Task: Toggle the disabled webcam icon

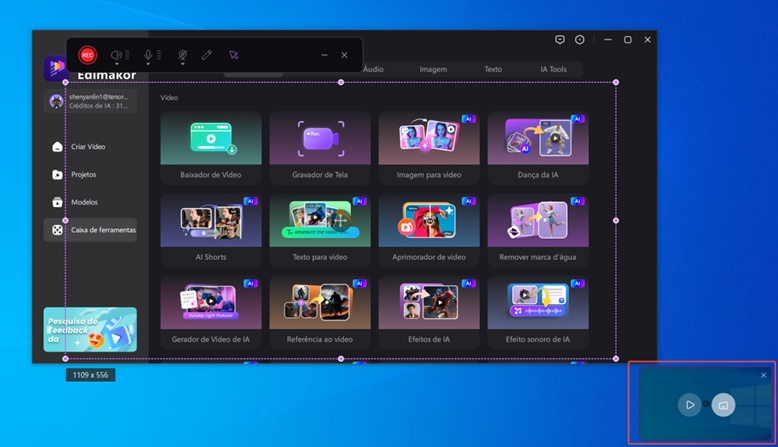Action: (182, 55)
